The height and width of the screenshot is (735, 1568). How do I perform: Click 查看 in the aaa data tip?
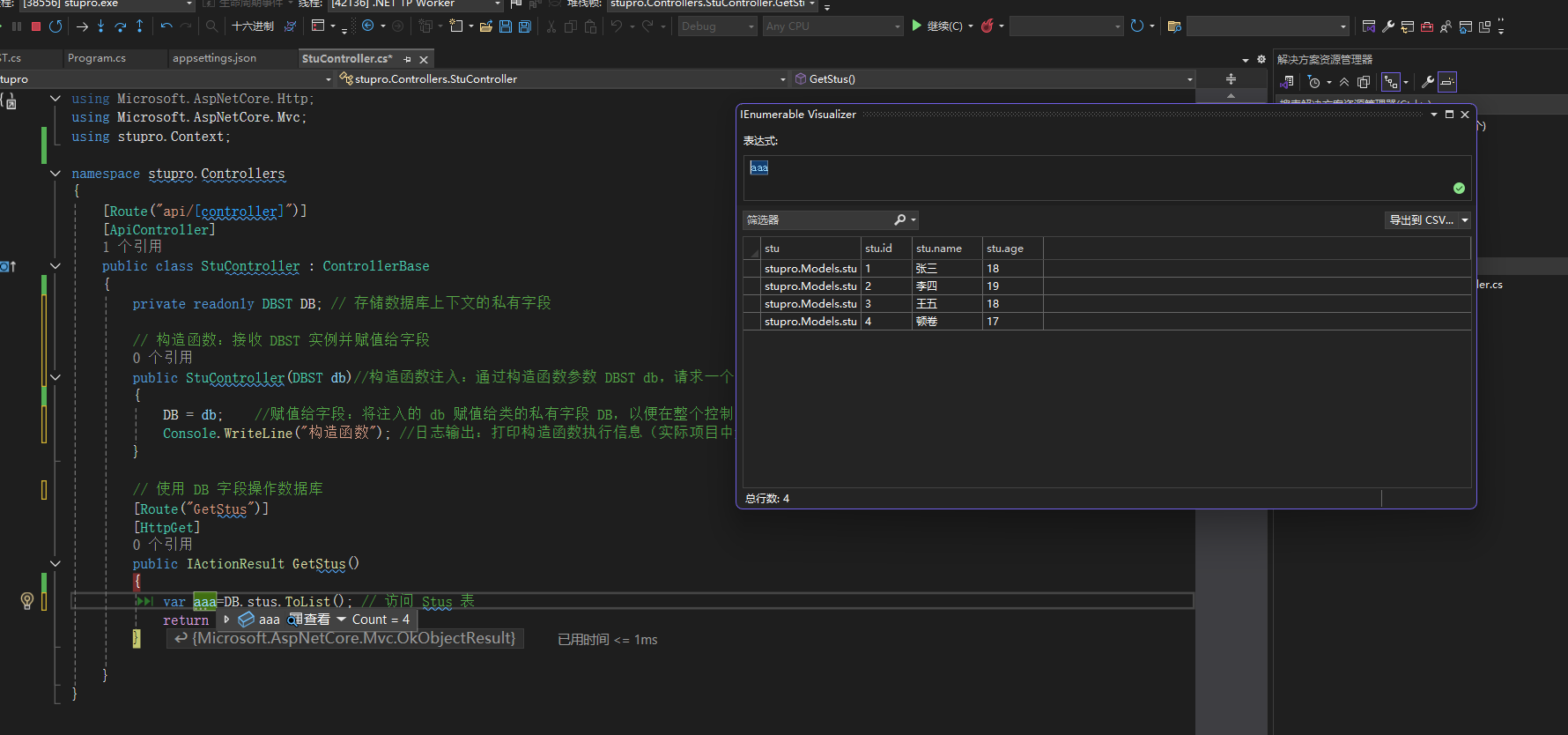pos(309,620)
